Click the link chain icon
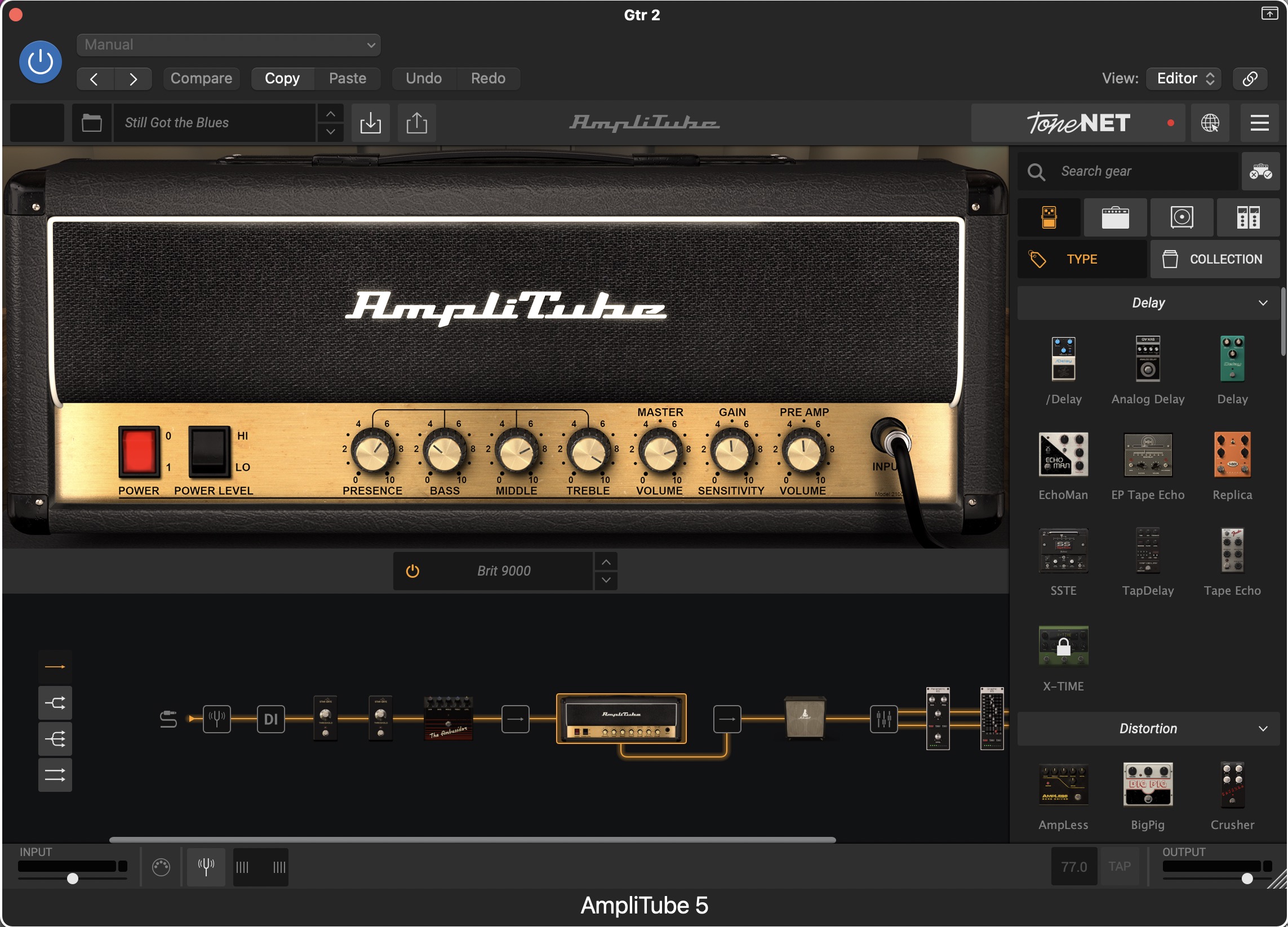The image size is (1288, 927). [x=1250, y=78]
